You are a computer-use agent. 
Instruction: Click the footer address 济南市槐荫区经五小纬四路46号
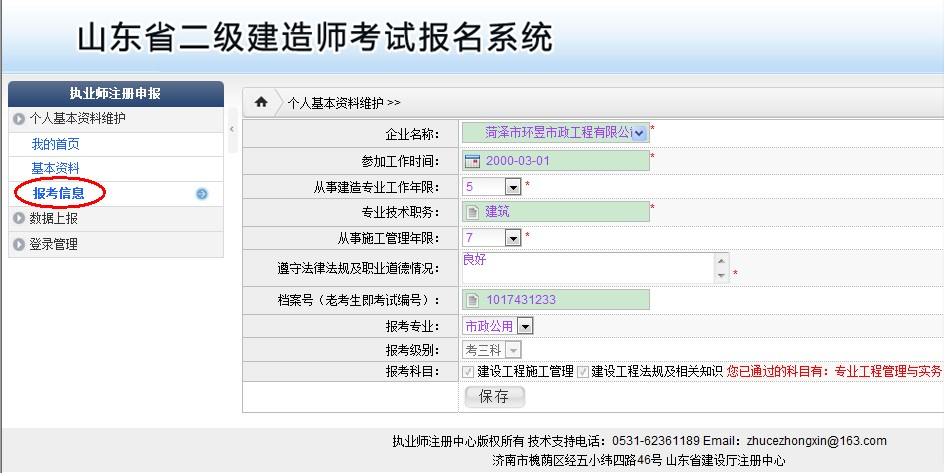(x=577, y=461)
